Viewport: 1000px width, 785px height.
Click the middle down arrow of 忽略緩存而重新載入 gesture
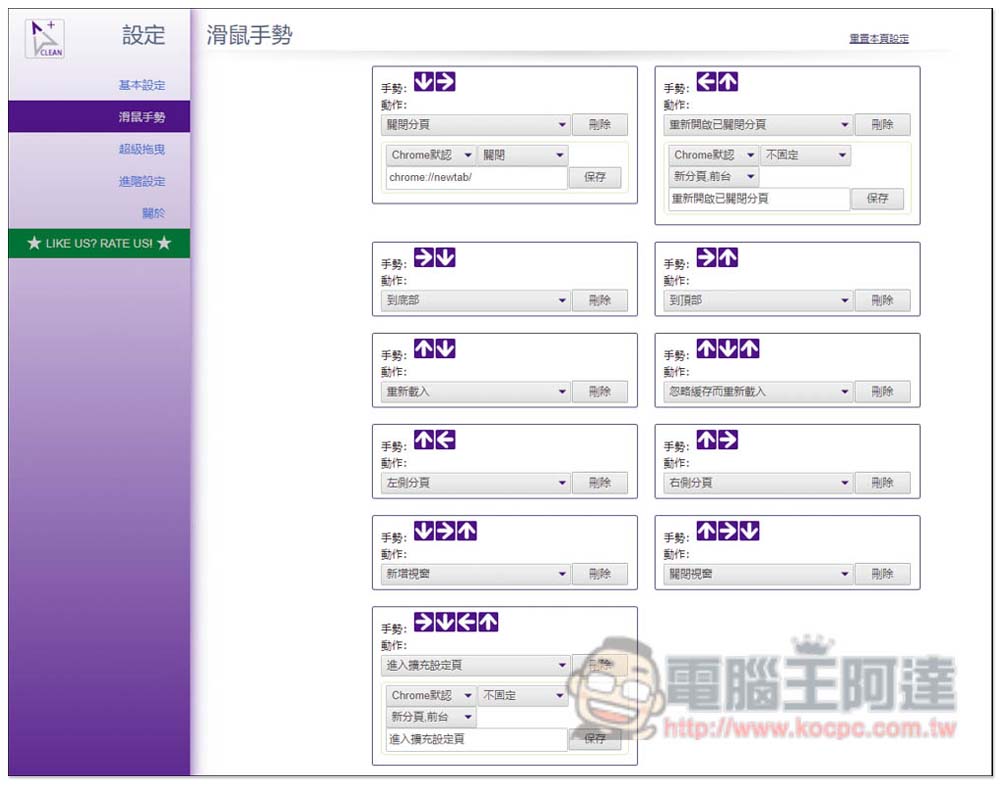coord(728,349)
